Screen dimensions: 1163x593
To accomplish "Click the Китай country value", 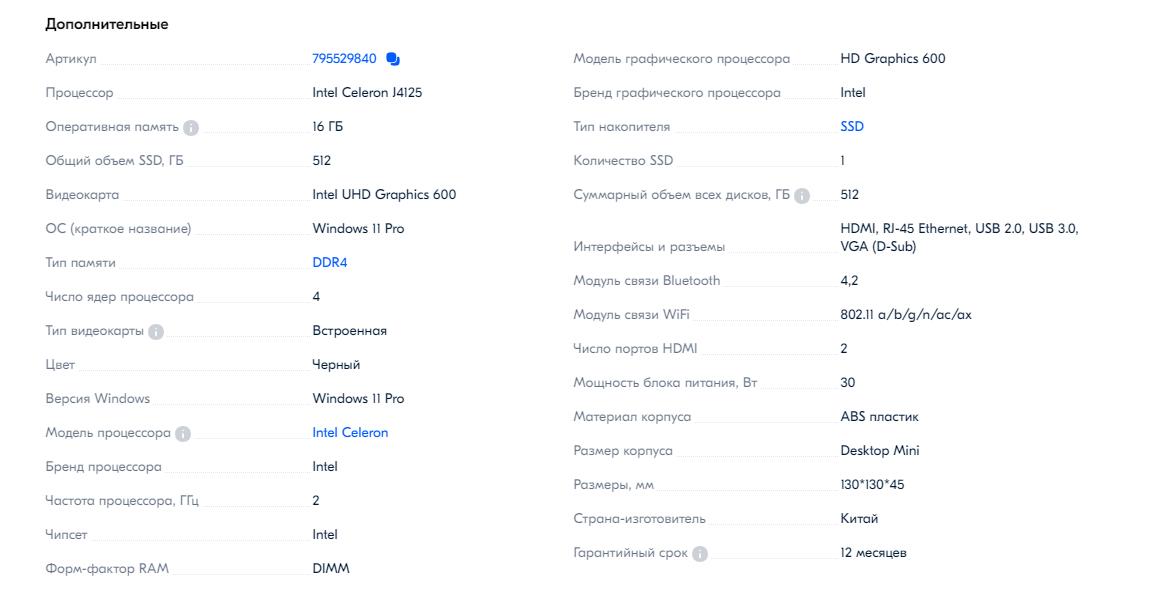I will point(859,519).
